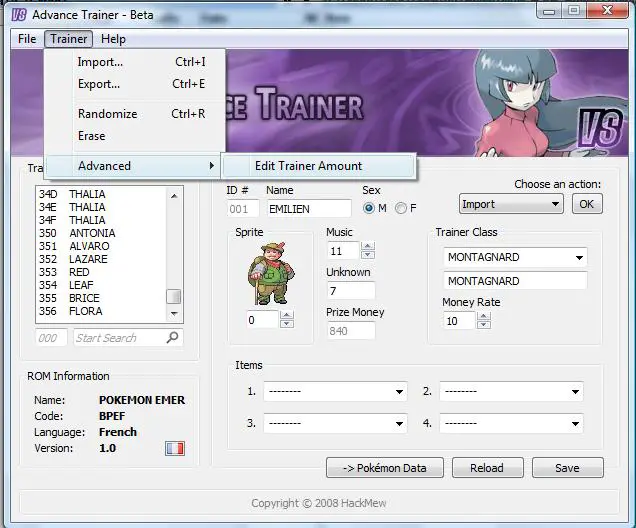Click the 000 ID search field
This screenshot has height=528, width=636.
click(x=51, y=338)
